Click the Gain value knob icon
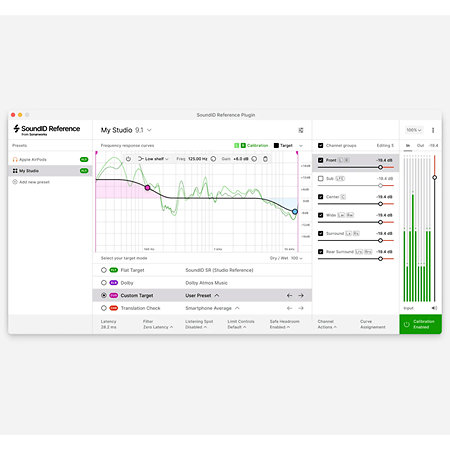The image size is (450, 450). [254, 159]
